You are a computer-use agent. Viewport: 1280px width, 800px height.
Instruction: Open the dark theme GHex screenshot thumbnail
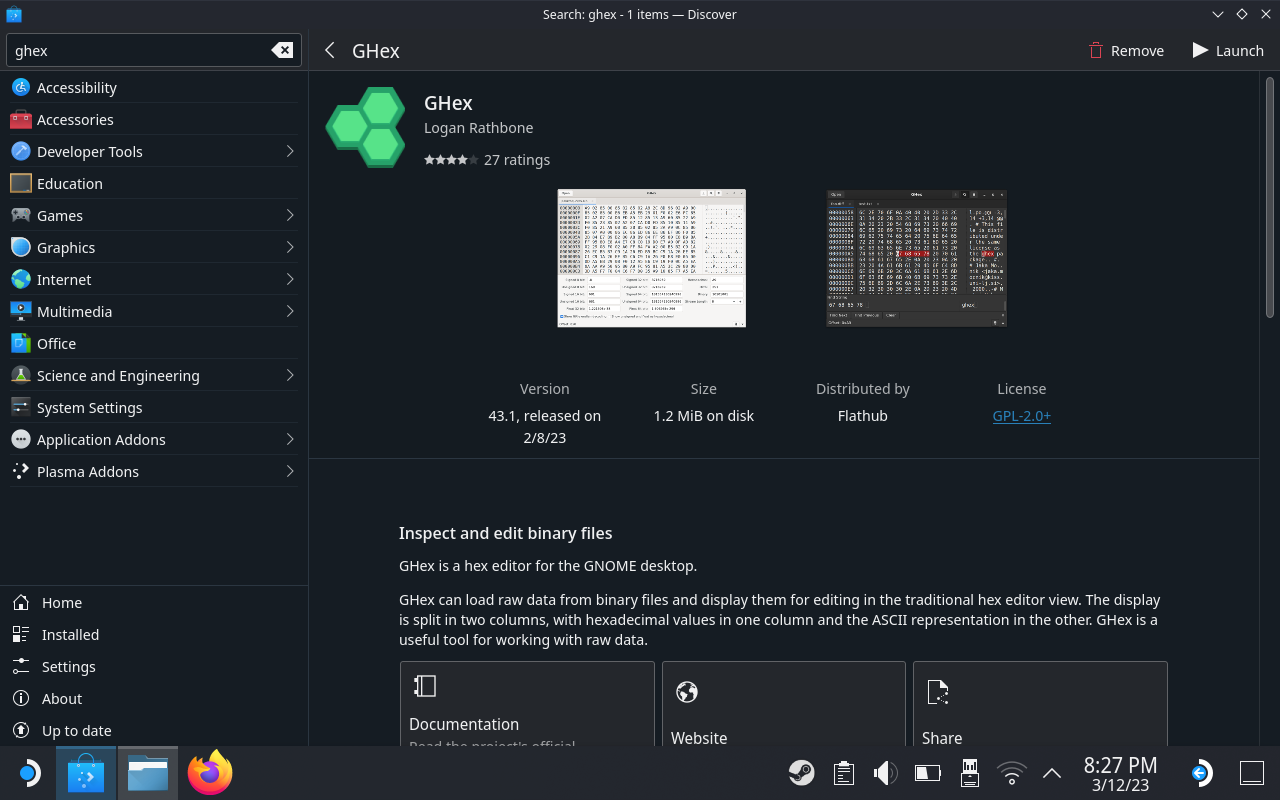point(916,258)
